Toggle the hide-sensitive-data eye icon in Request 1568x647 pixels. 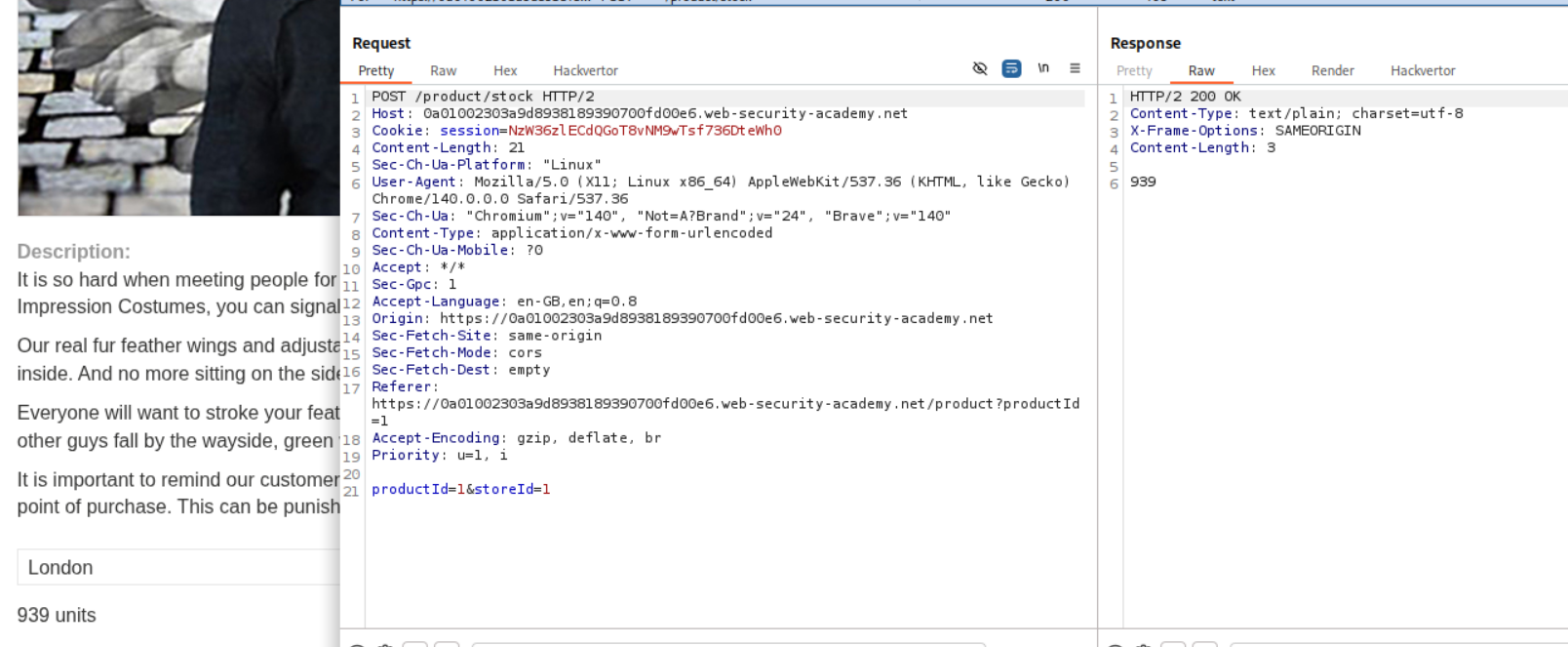(x=980, y=68)
